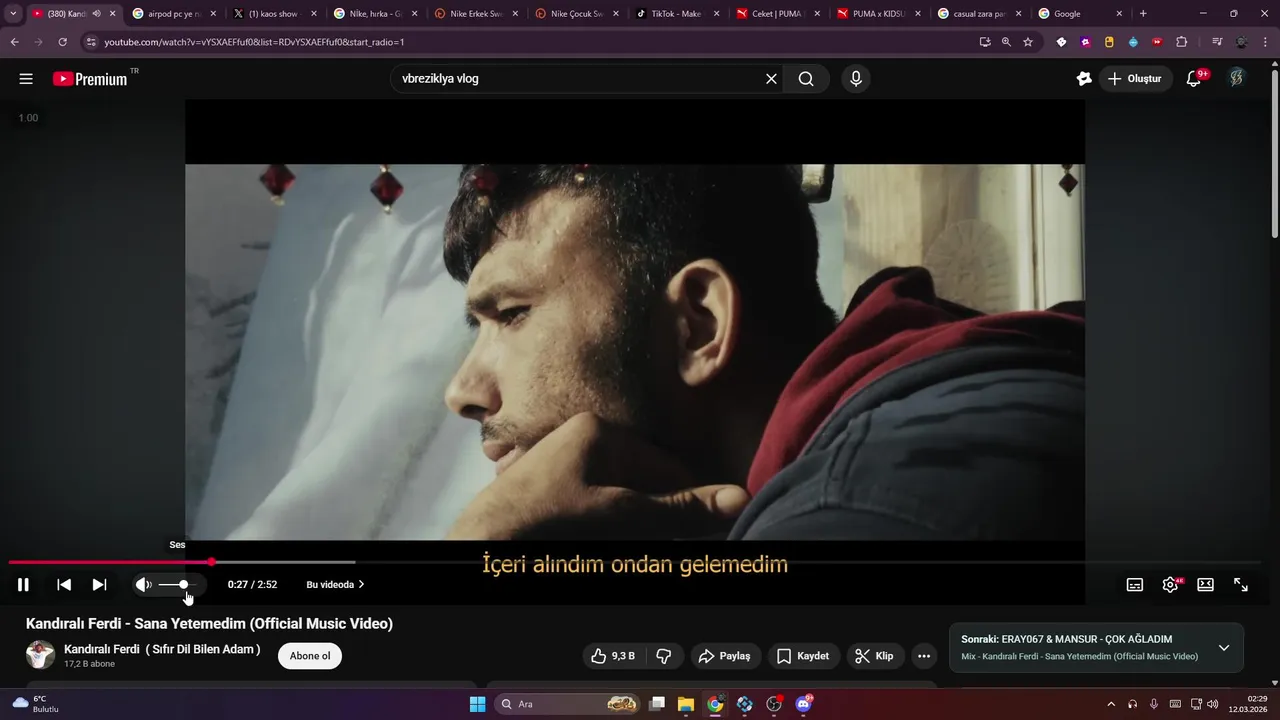1280x720 pixels.
Task: Click the 'Paylaş' share button
Action: [x=725, y=656]
